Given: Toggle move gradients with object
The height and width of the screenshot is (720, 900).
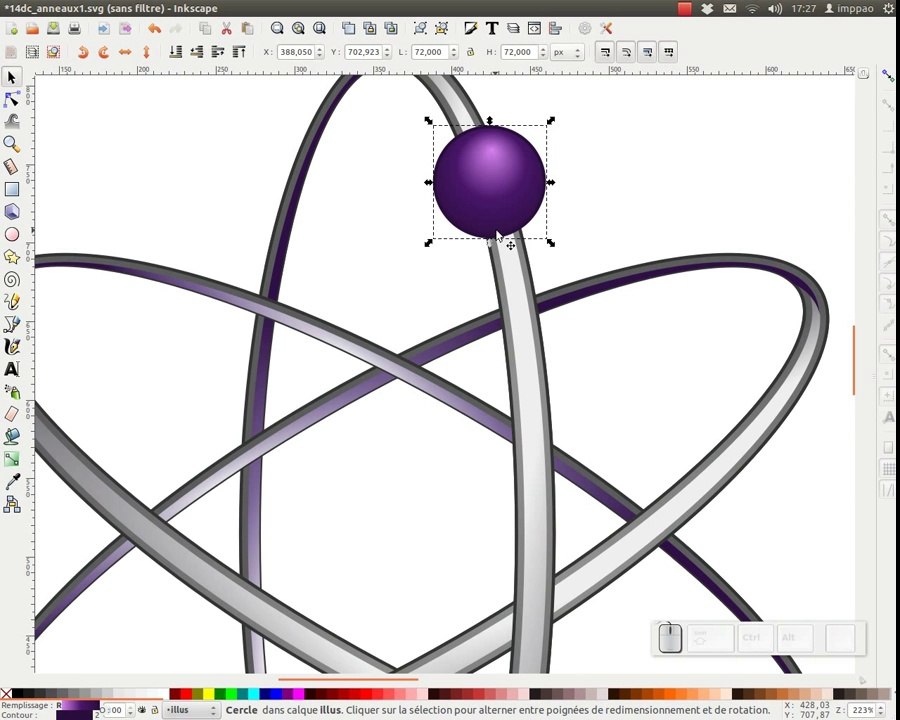Looking at the screenshot, I should [x=647, y=52].
